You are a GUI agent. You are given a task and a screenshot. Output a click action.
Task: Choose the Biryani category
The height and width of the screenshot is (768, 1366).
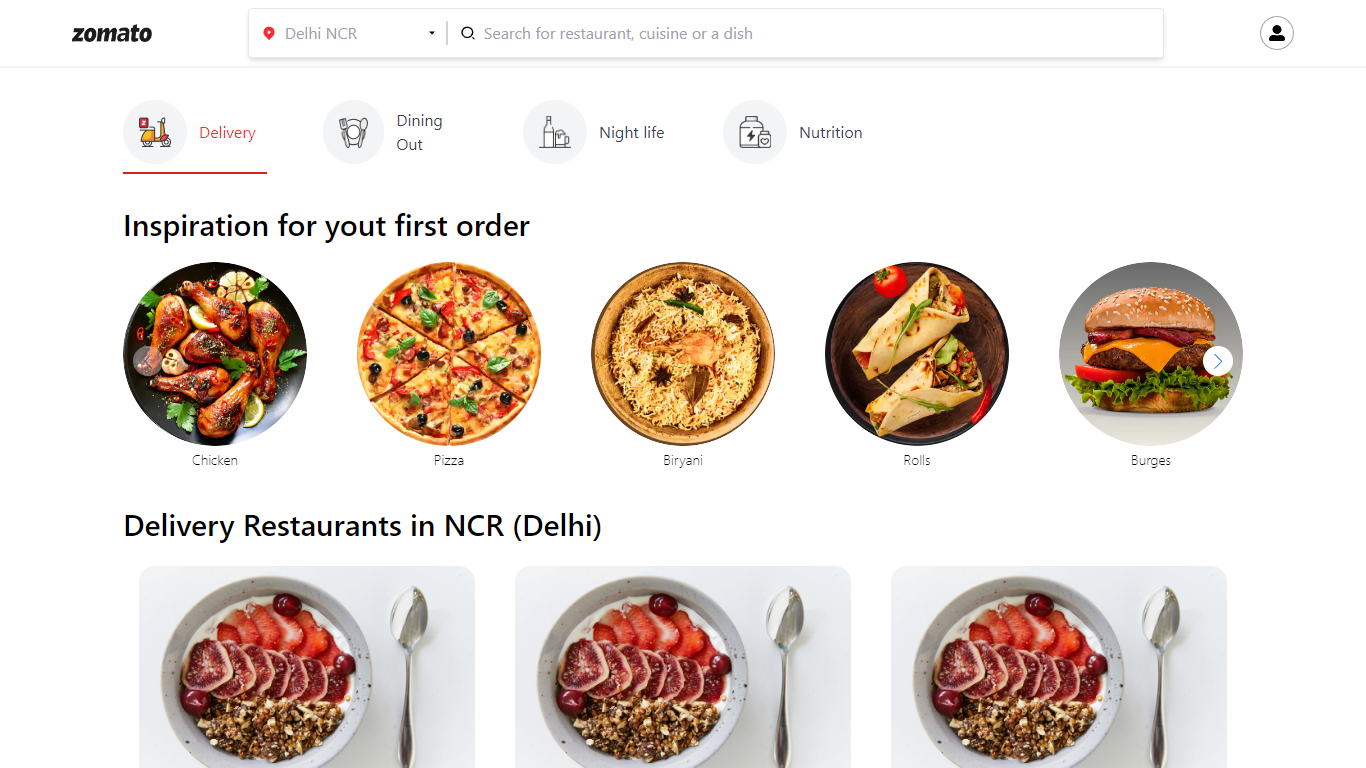(682, 353)
